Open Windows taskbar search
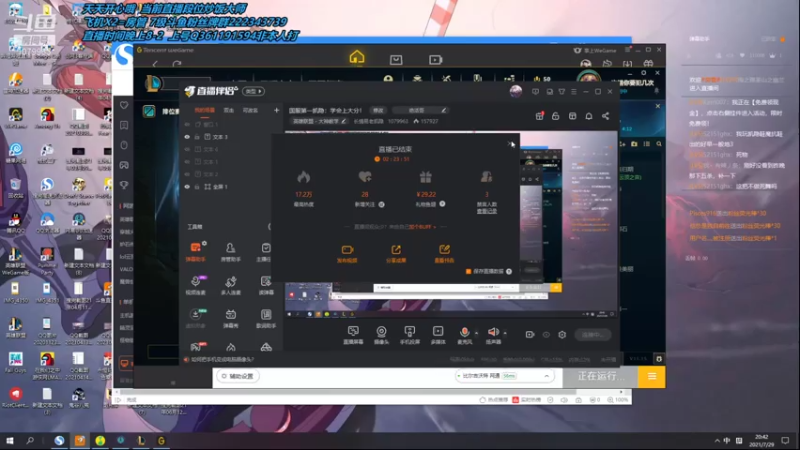The image size is (800, 450). click(x=30, y=440)
